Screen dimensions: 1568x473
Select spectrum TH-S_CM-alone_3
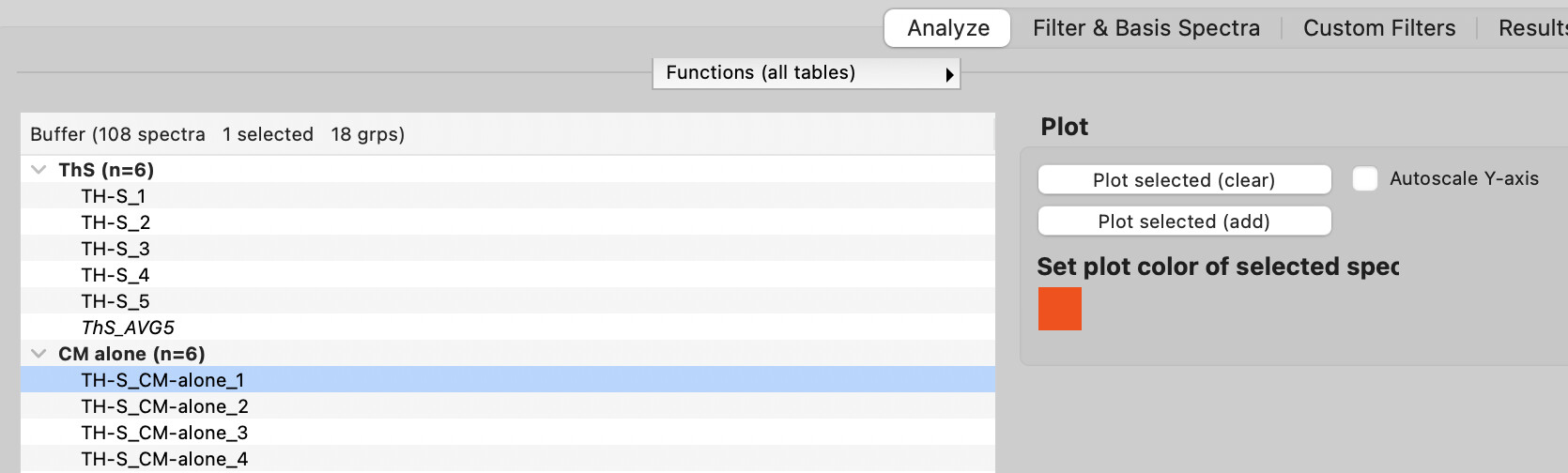point(507,433)
